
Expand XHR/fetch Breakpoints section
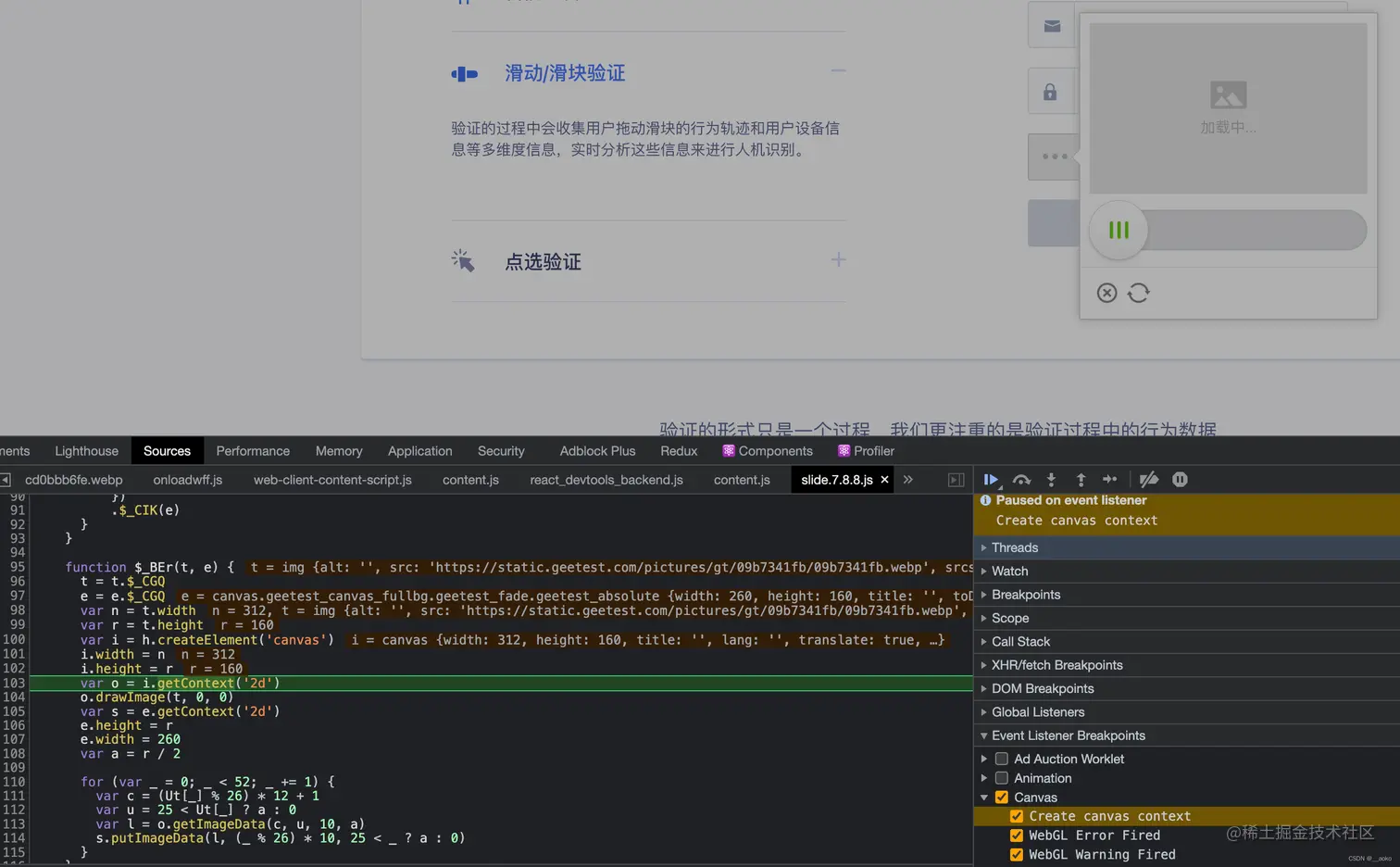click(1187, 665)
